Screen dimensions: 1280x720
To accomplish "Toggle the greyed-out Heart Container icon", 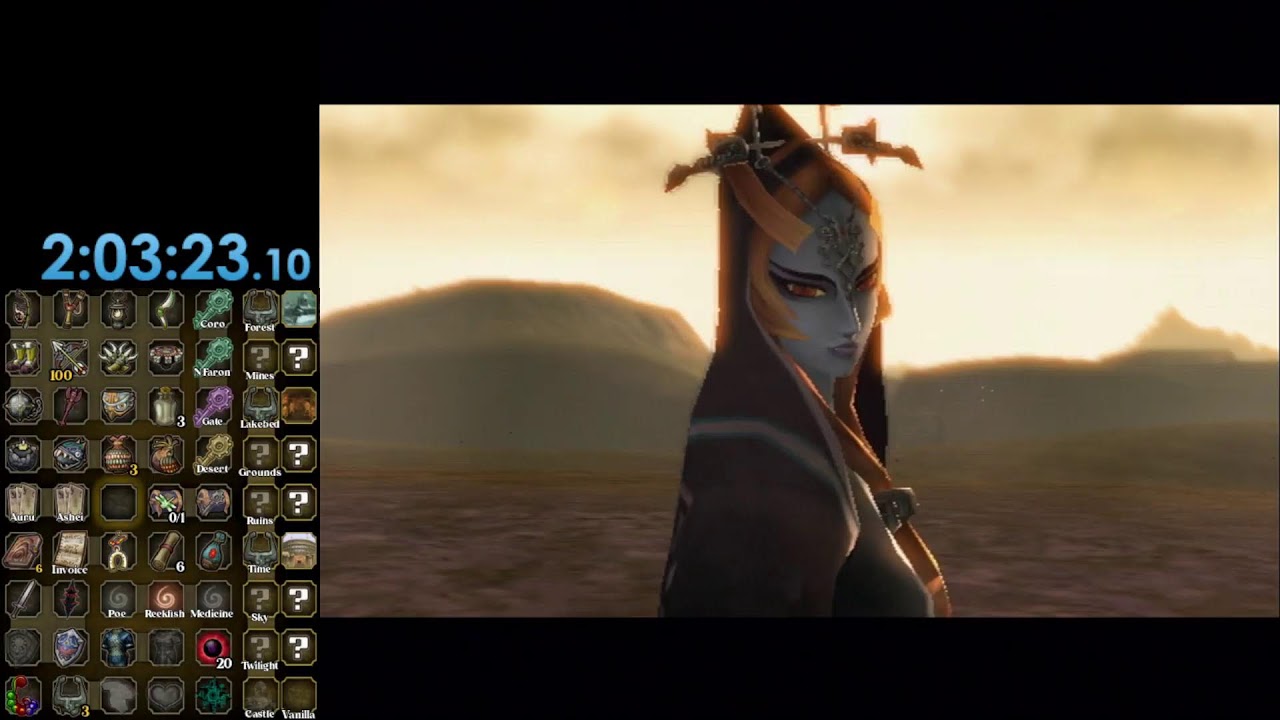I will tap(166, 695).
